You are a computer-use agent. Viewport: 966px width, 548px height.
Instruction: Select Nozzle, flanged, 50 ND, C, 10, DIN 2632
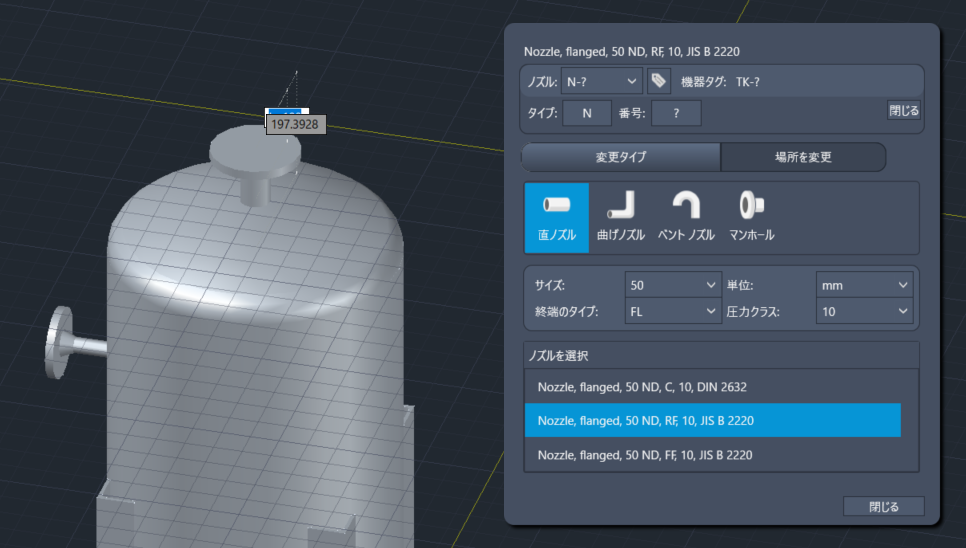pos(713,387)
